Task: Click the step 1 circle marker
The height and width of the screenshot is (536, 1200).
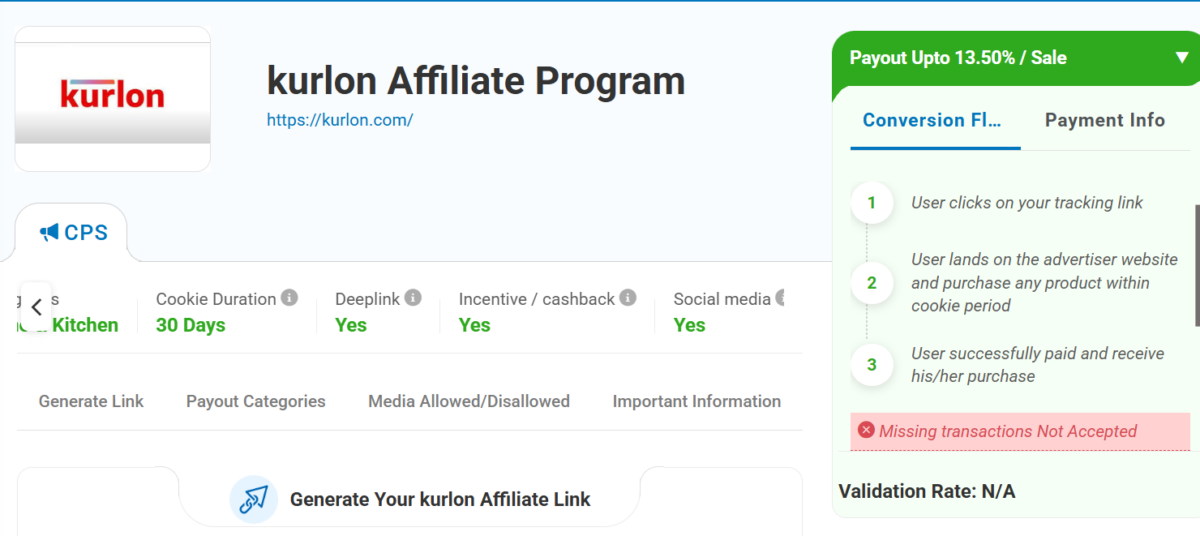Action: [871, 203]
